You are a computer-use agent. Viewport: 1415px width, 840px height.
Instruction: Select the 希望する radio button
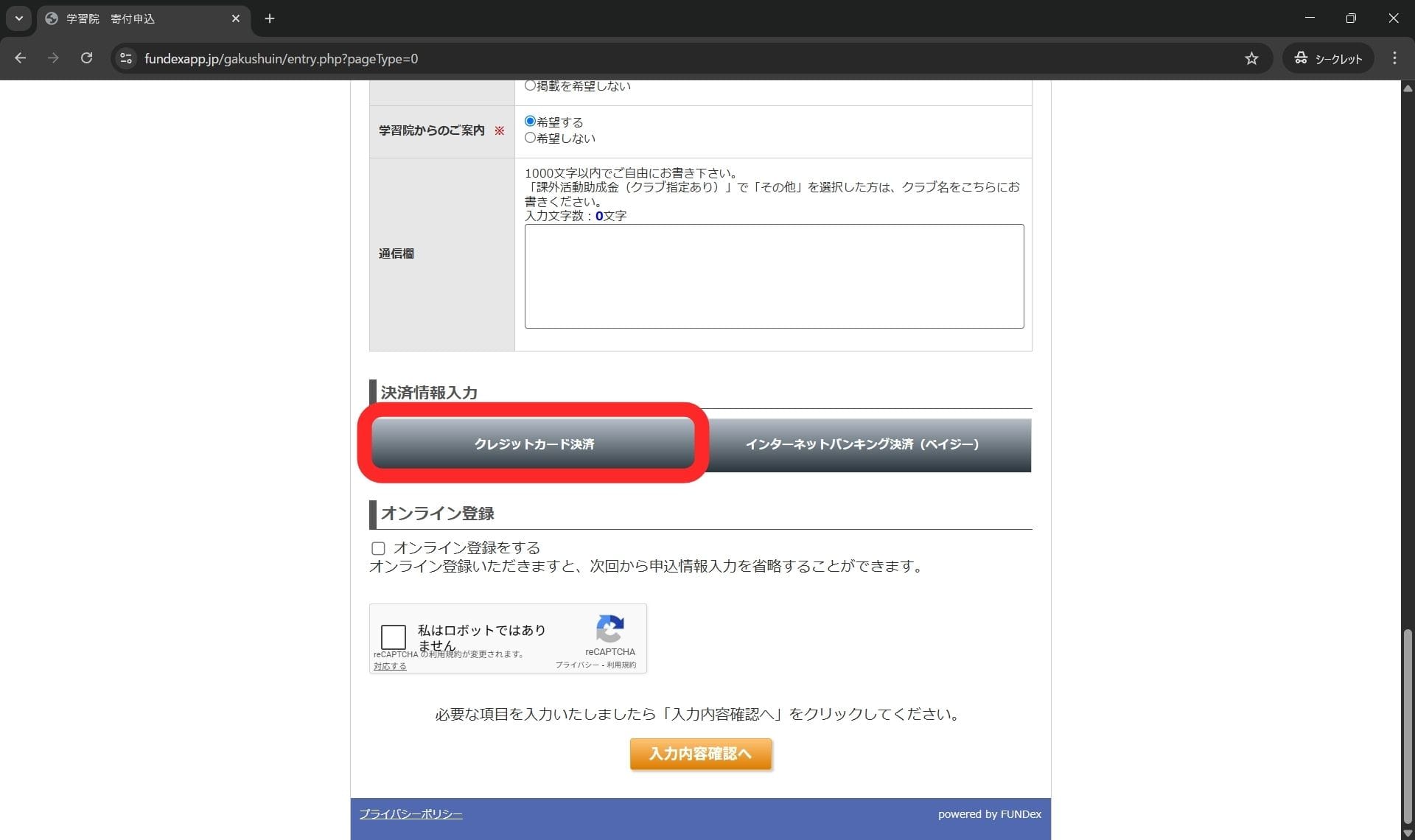click(530, 122)
